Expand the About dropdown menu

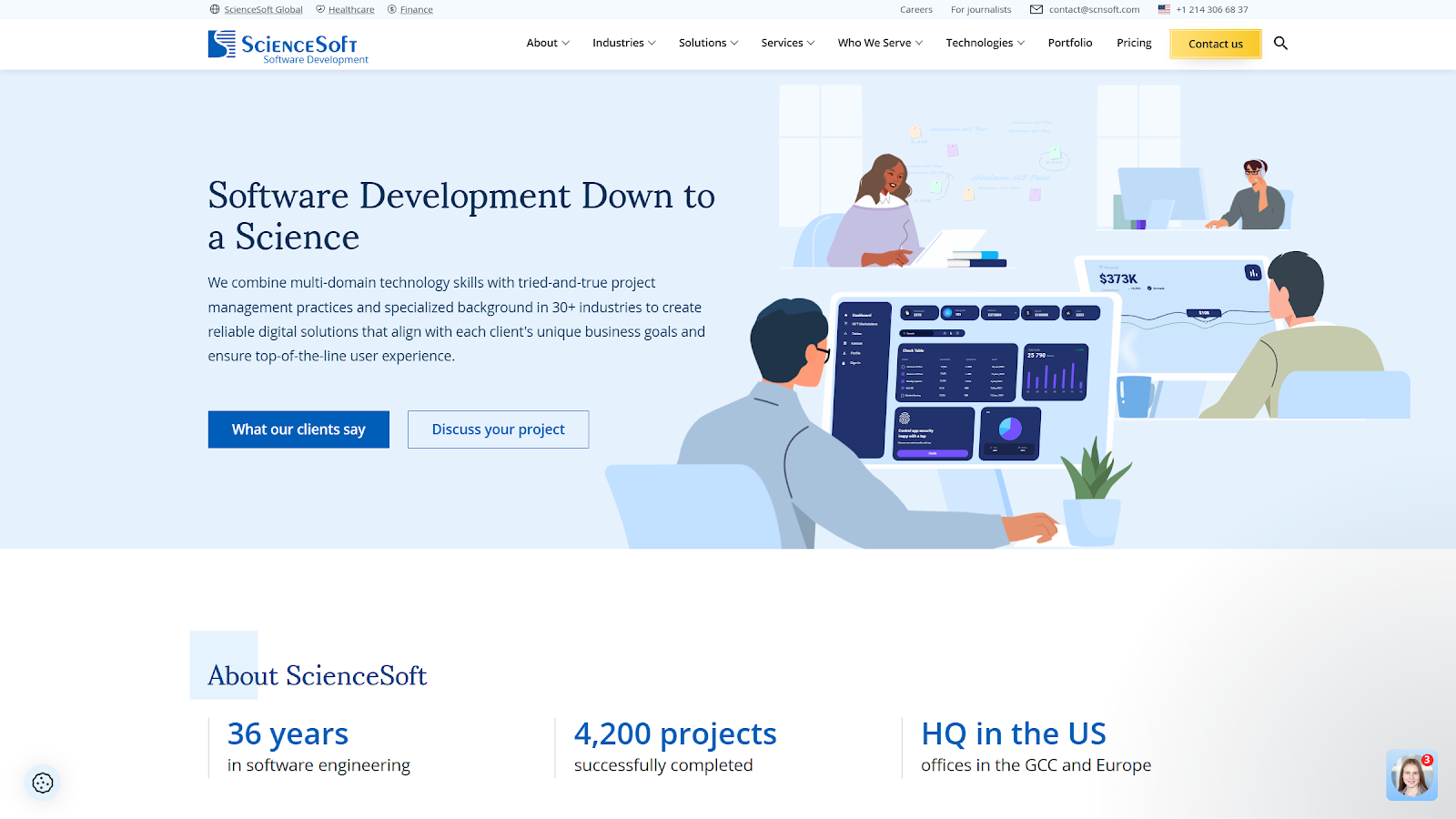pyautogui.click(x=548, y=43)
